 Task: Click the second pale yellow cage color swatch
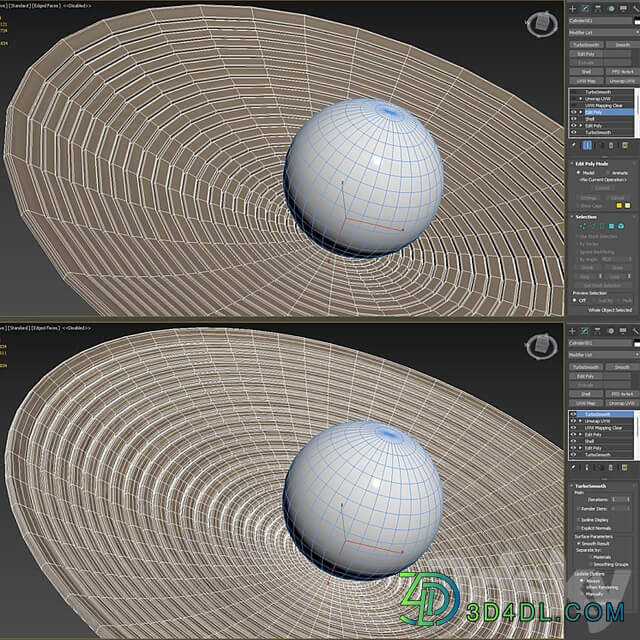627,206
